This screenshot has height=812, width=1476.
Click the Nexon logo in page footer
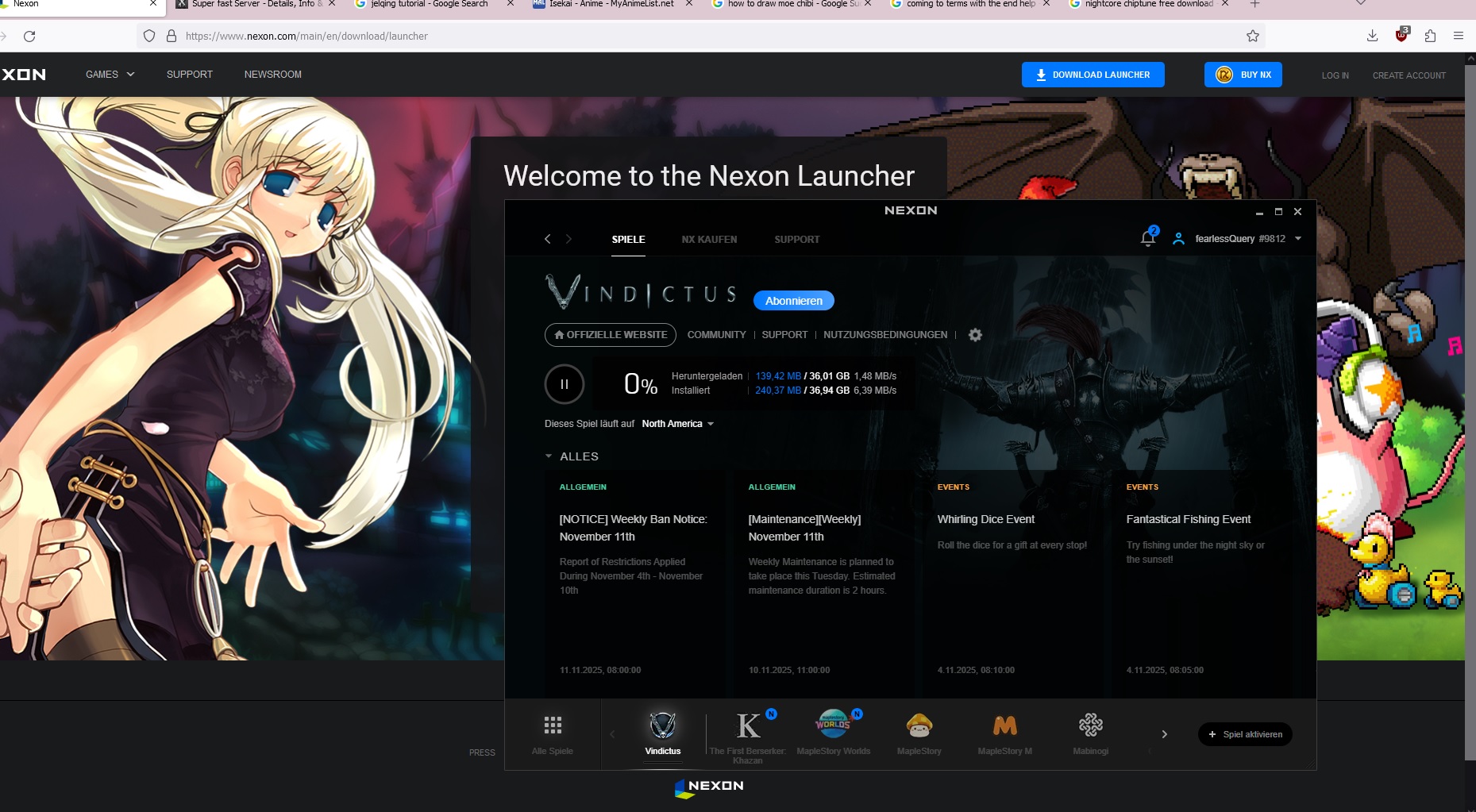(x=709, y=787)
